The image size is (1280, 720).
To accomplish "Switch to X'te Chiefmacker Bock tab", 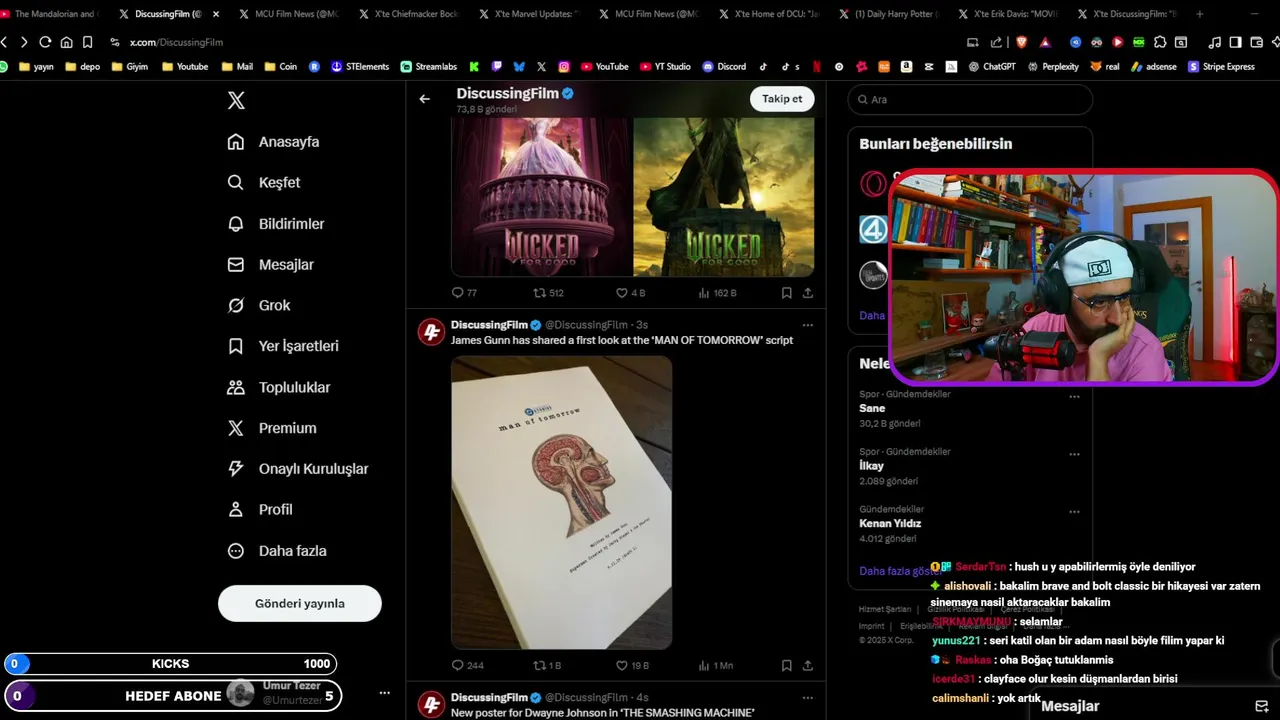I will click(x=411, y=14).
